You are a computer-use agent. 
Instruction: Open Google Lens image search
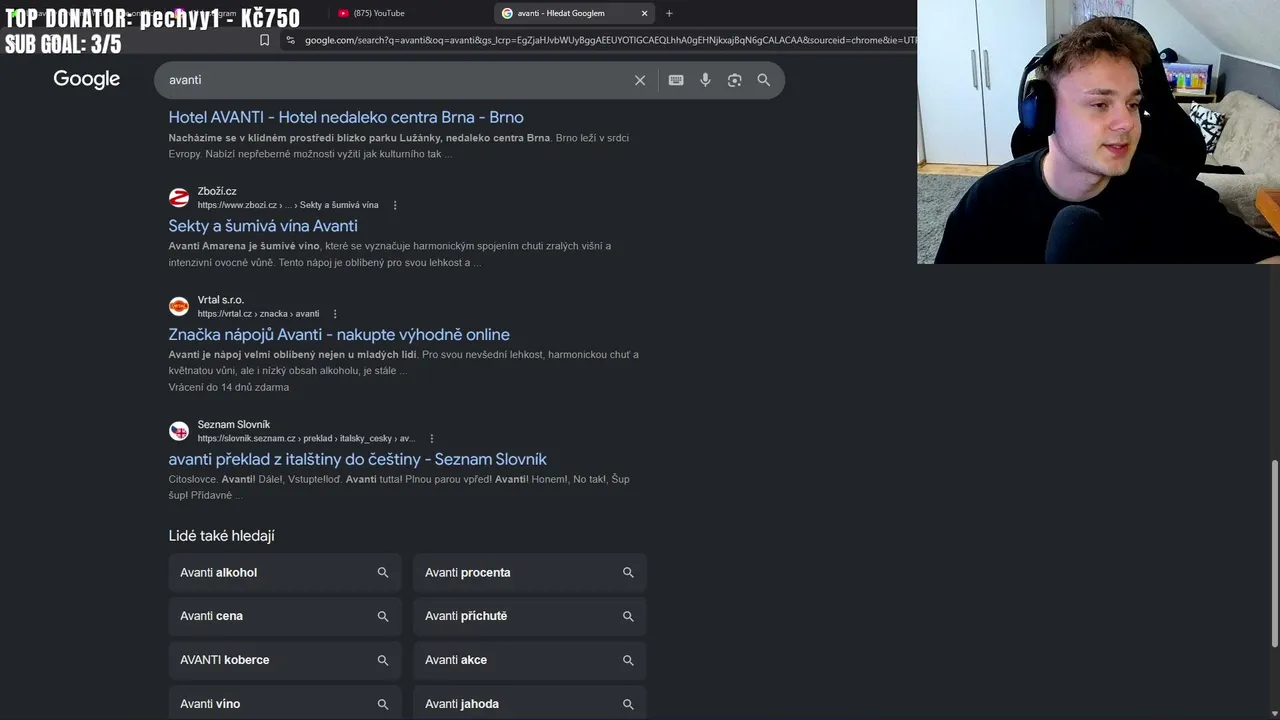(734, 80)
